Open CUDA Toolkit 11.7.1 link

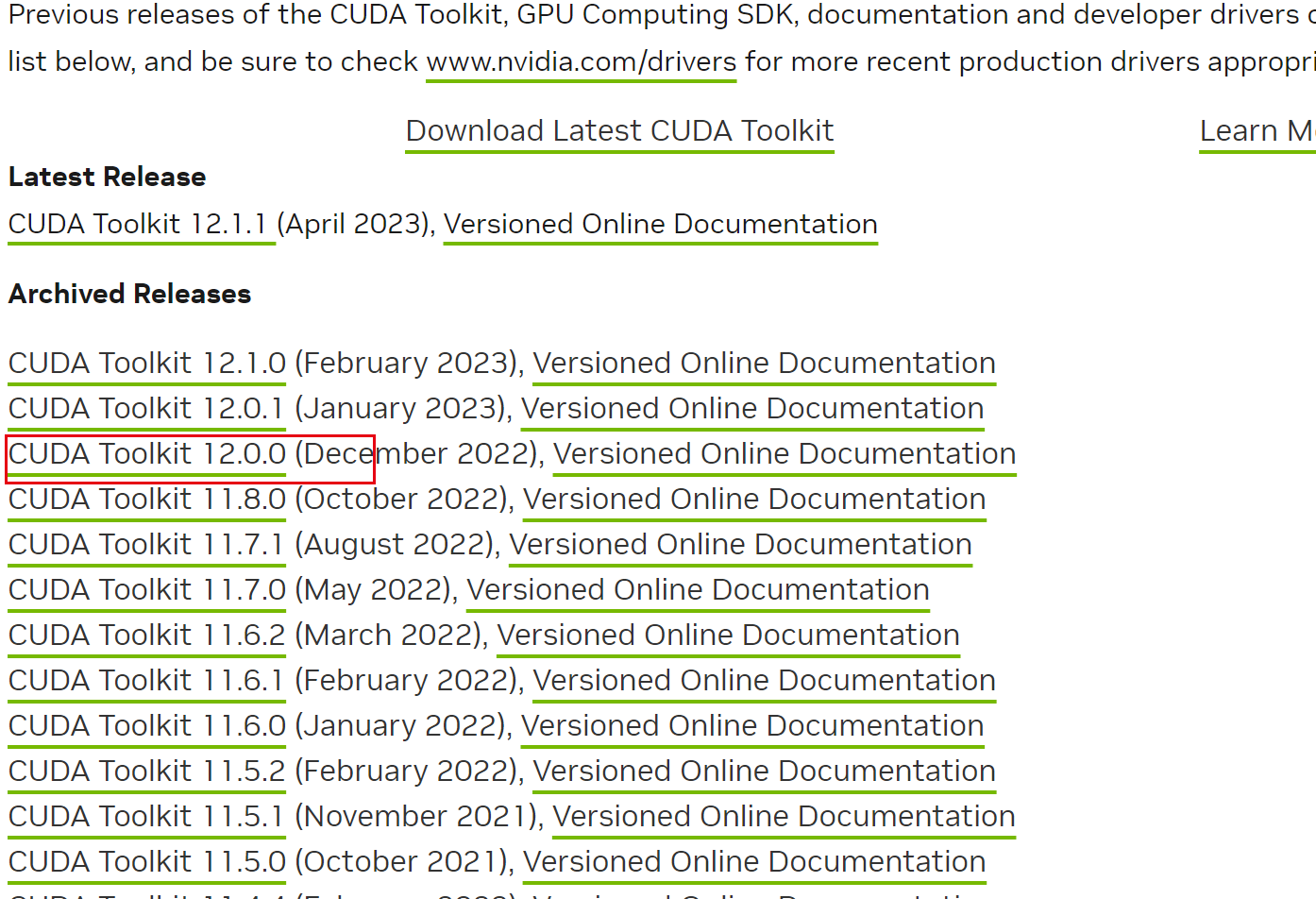pyautogui.click(x=147, y=545)
